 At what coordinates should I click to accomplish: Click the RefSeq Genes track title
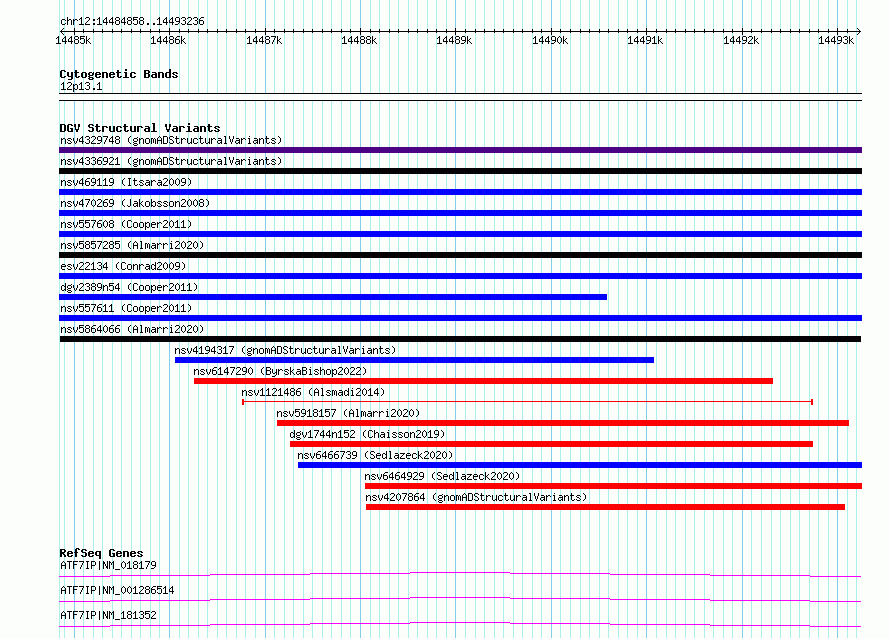coord(102,553)
